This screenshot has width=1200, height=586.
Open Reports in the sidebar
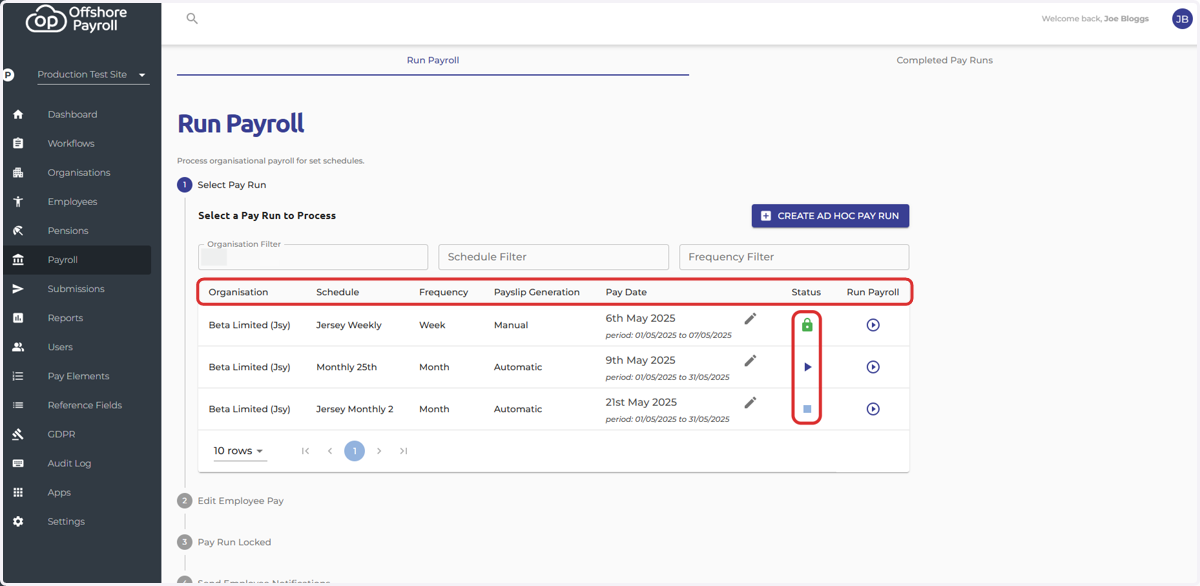point(65,318)
